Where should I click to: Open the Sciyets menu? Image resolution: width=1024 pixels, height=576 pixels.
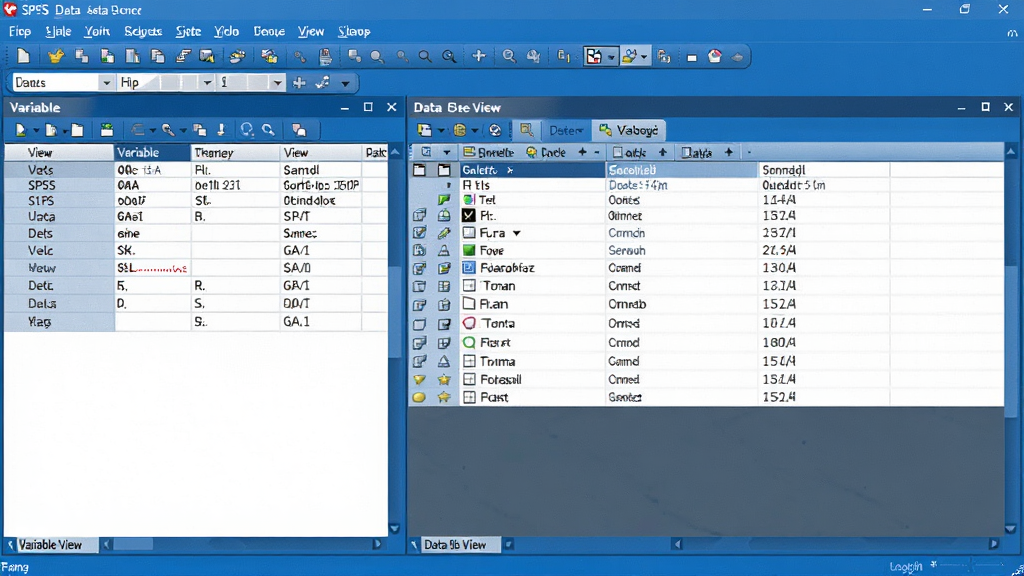[142, 31]
